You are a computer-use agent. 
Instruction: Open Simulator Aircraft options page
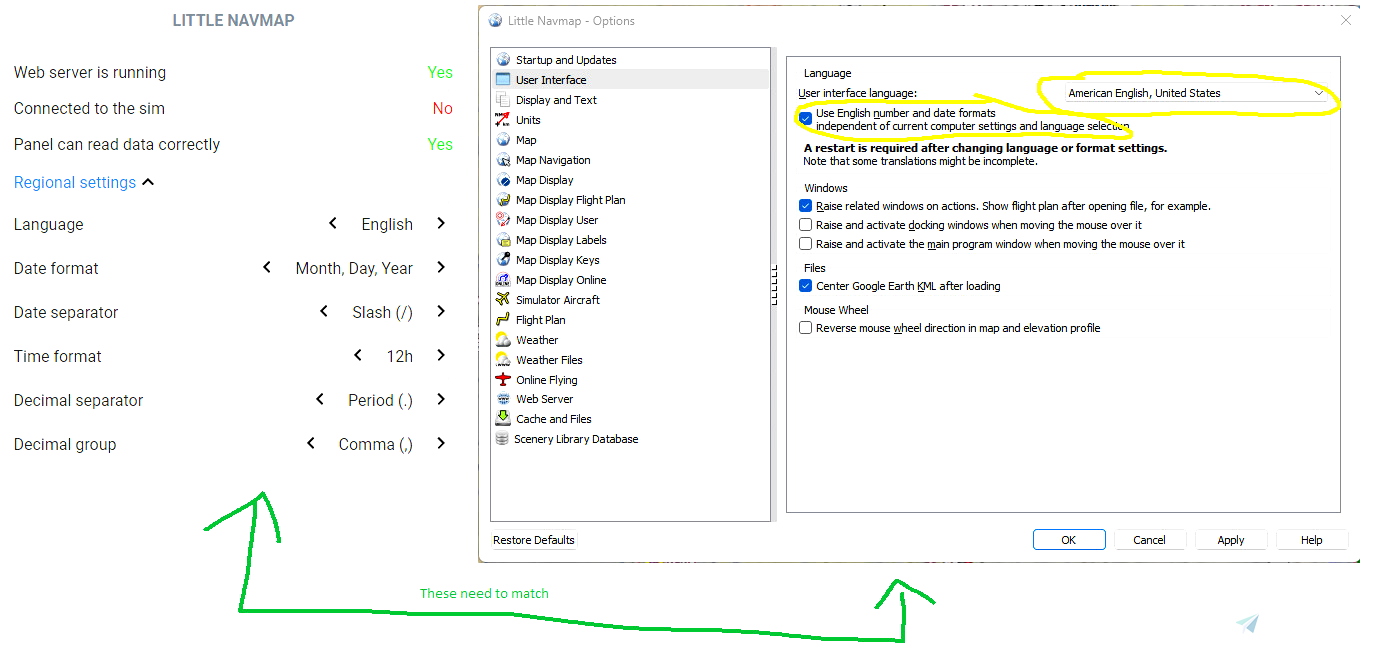[x=631, y=300]
